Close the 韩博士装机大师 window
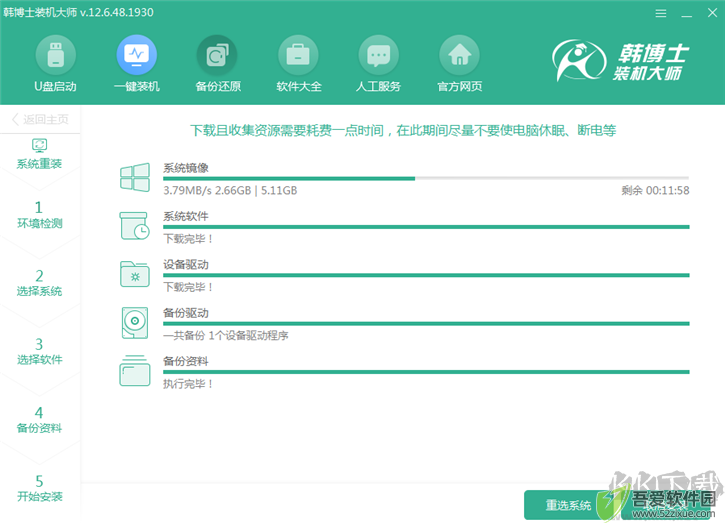The width and height of the screenshot is (725, 523). pyautogui.click(x=713, y=13)
